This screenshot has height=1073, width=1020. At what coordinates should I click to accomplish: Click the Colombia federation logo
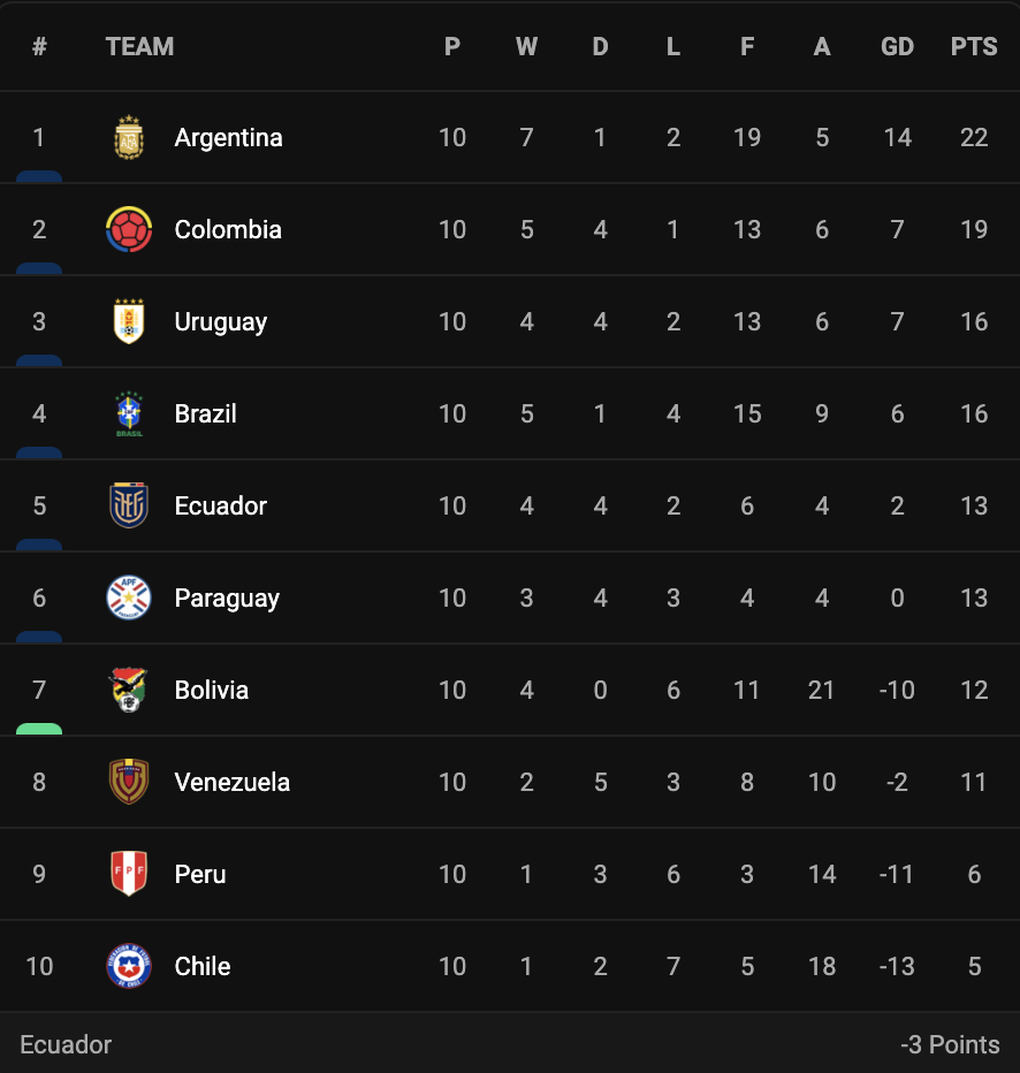tap(129, 229)
